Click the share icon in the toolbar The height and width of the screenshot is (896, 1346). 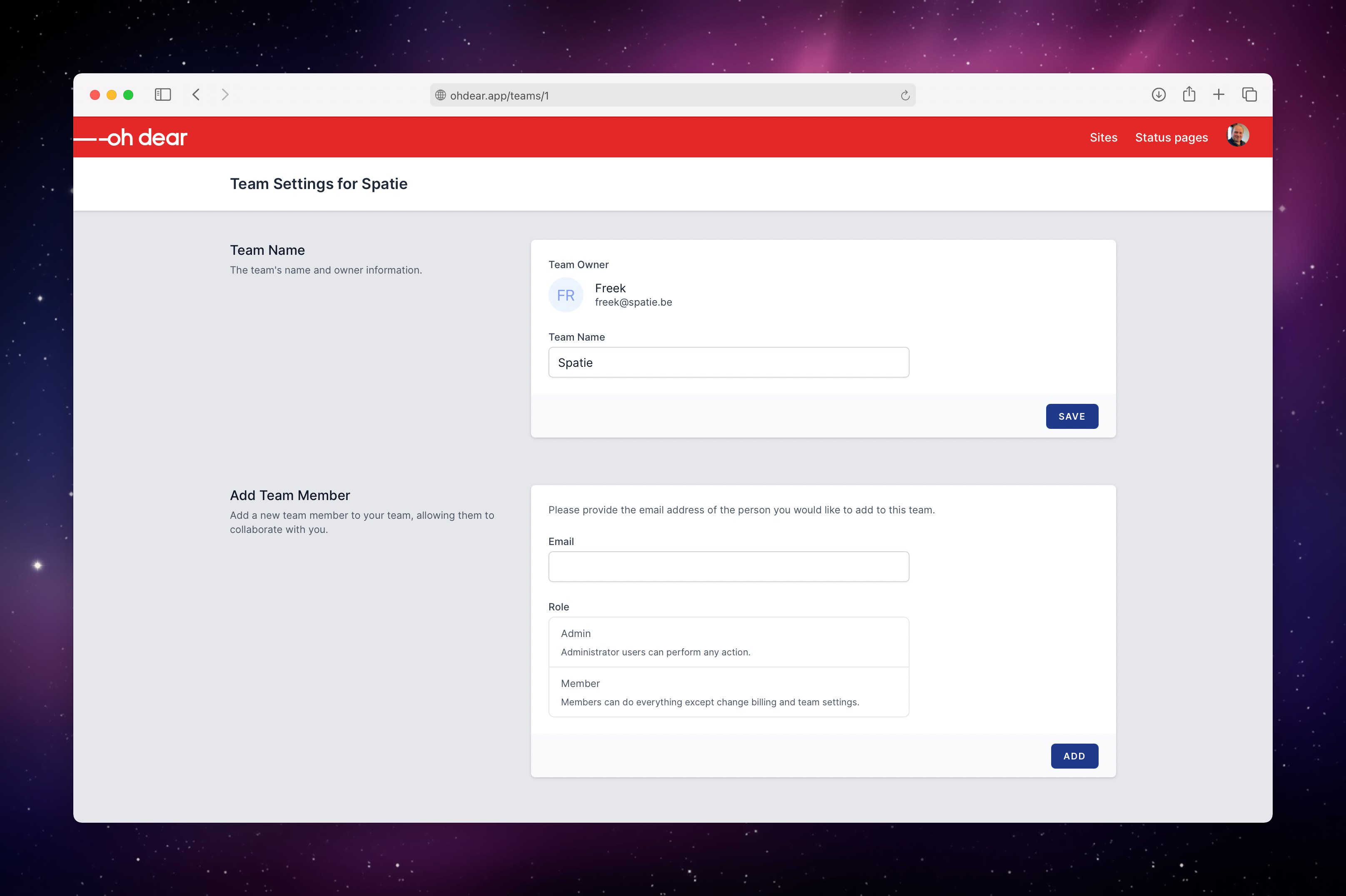(x=1189, y=94)
